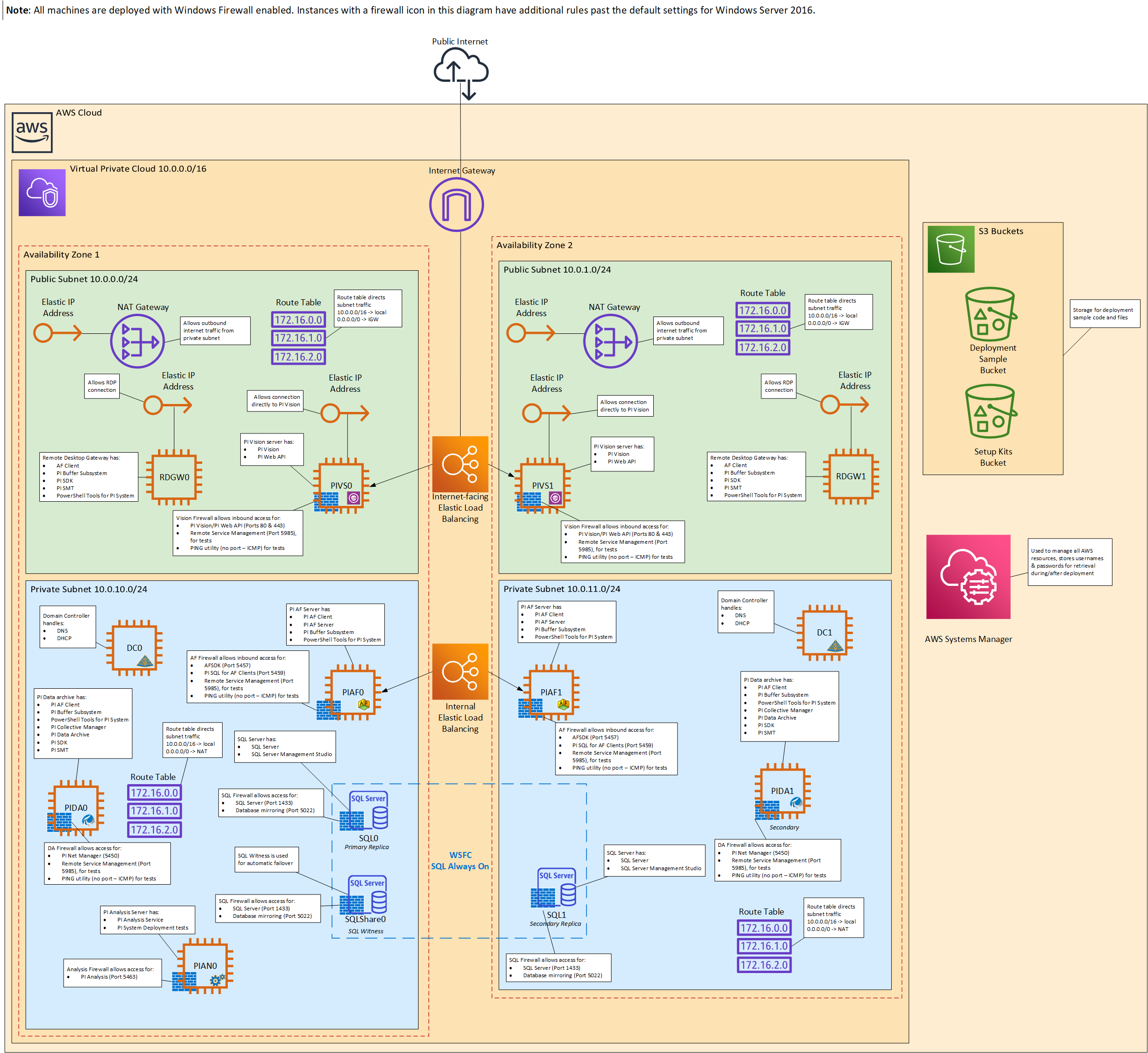Select the PIAF0 instance icon
1148x1053 pixels.
click(353, 692)
